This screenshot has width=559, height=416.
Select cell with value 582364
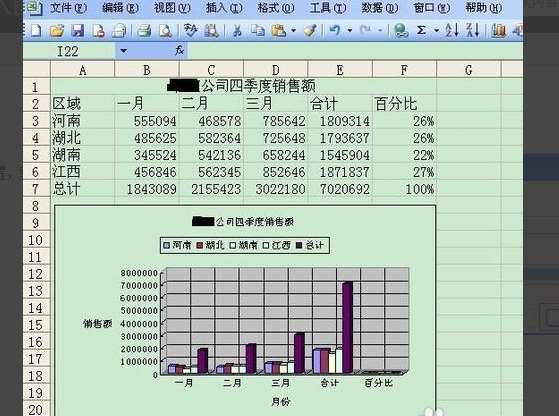pyautogui.click(x=211, y=138)
